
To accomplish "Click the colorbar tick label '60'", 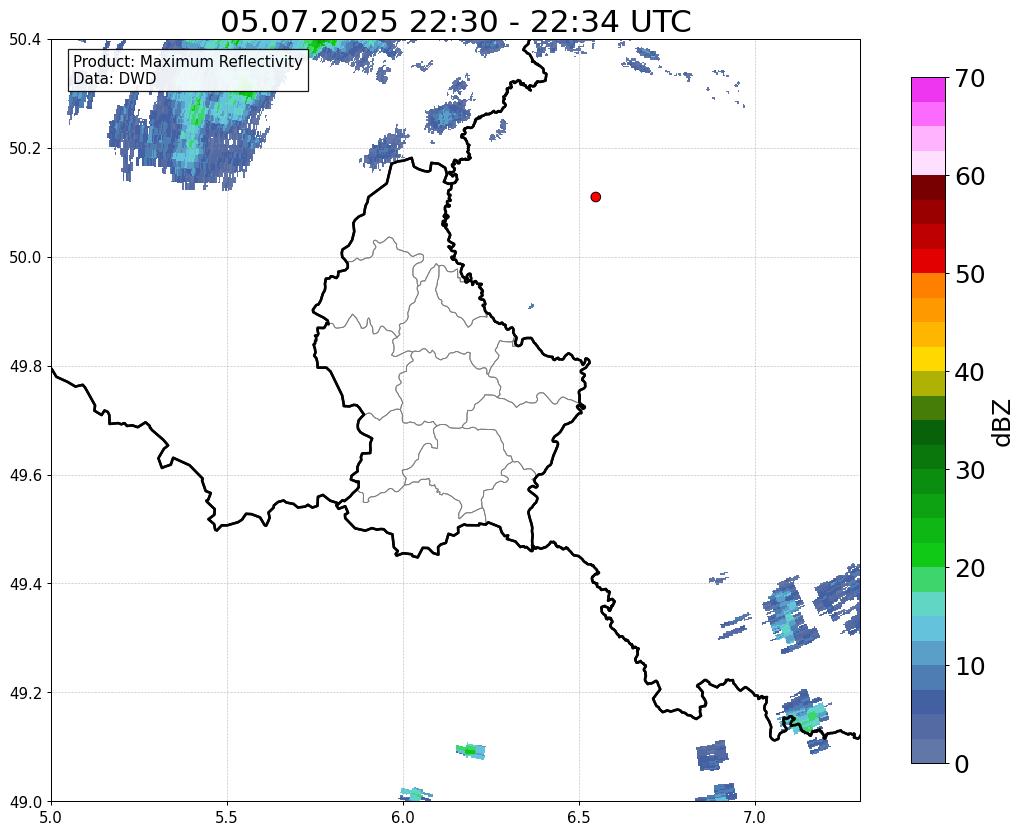I will point(970,176).
